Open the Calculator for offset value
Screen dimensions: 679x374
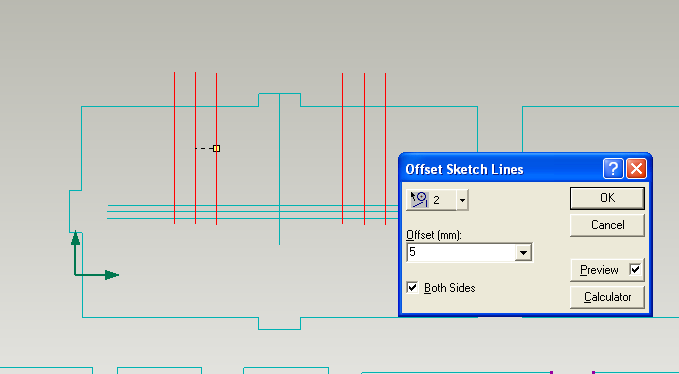(x=607, y=297)
